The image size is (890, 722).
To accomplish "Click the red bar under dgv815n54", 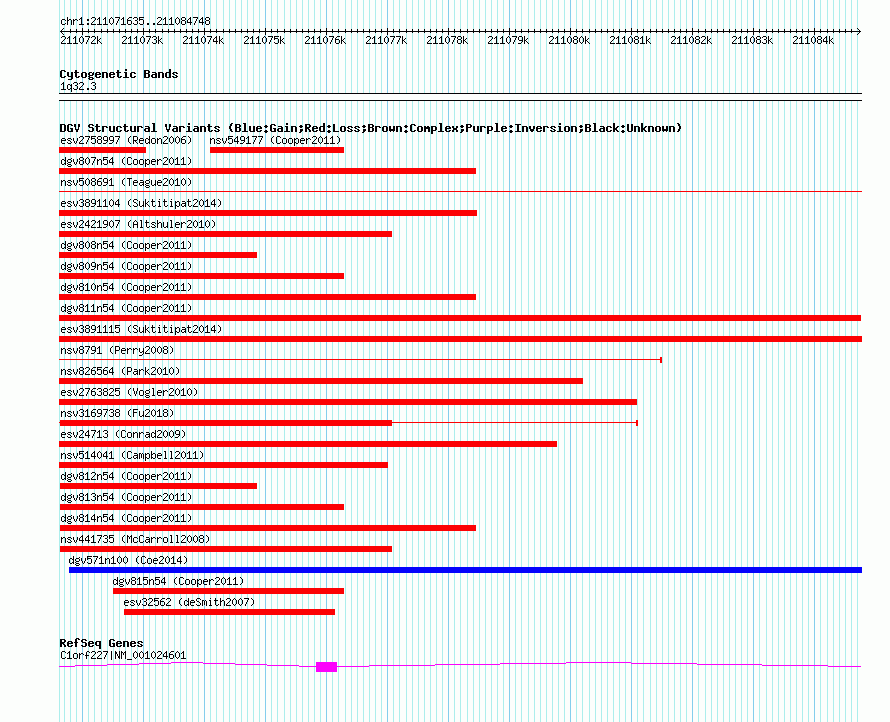I will [228, 591].
